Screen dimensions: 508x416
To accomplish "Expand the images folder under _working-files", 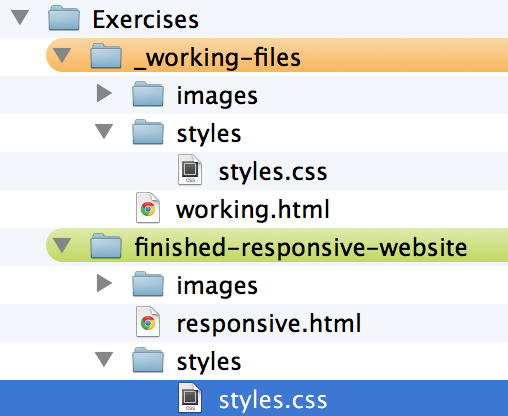I will click(104, 93).
